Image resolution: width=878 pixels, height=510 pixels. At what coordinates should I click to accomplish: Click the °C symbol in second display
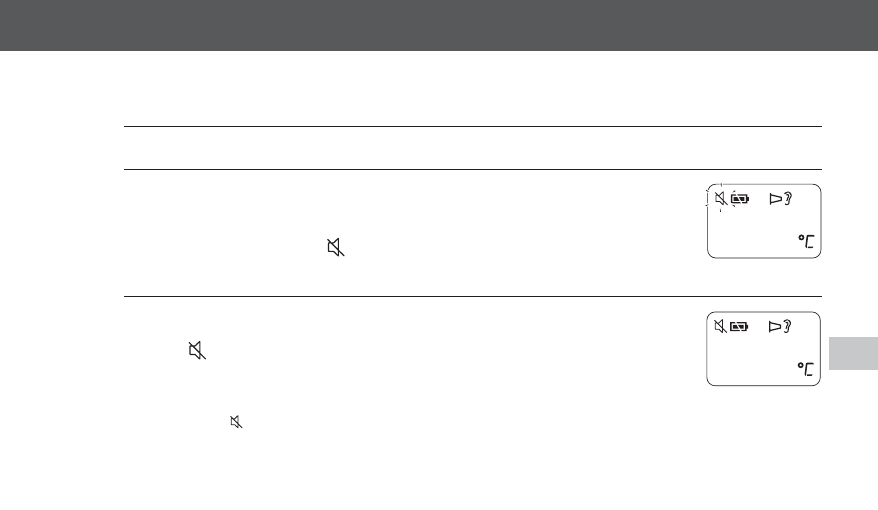click(806, 369)
